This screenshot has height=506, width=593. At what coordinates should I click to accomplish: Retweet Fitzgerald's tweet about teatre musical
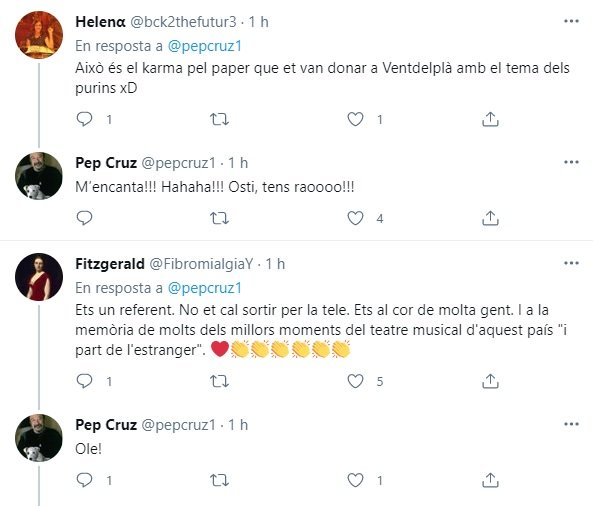tap(219, 381)
